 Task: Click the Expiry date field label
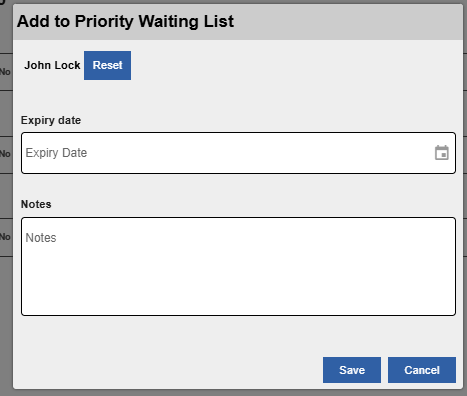pos(51,120)
